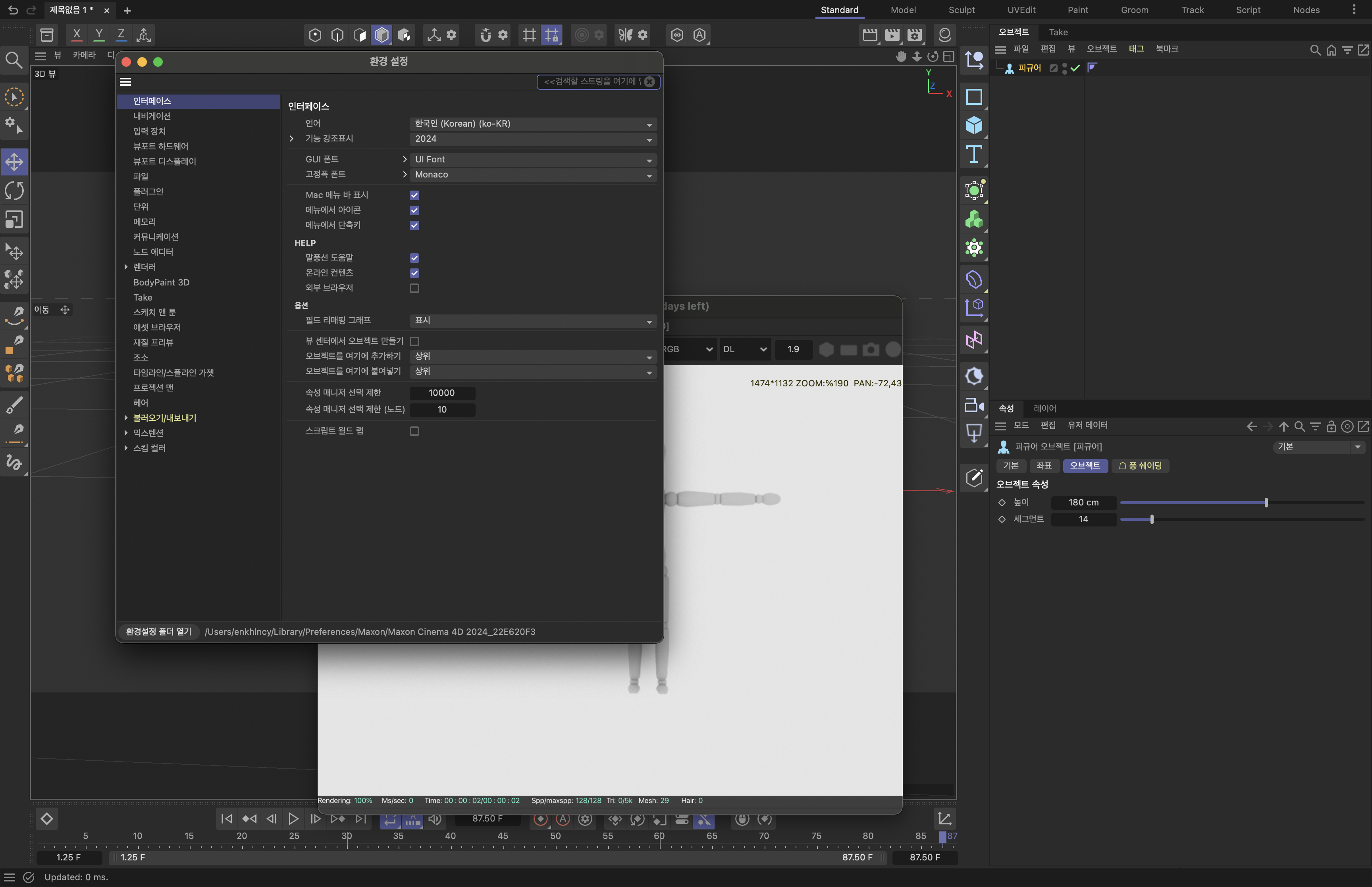Switch to the Take tab
This screenshot has height=887, width=1372.
1058,32
